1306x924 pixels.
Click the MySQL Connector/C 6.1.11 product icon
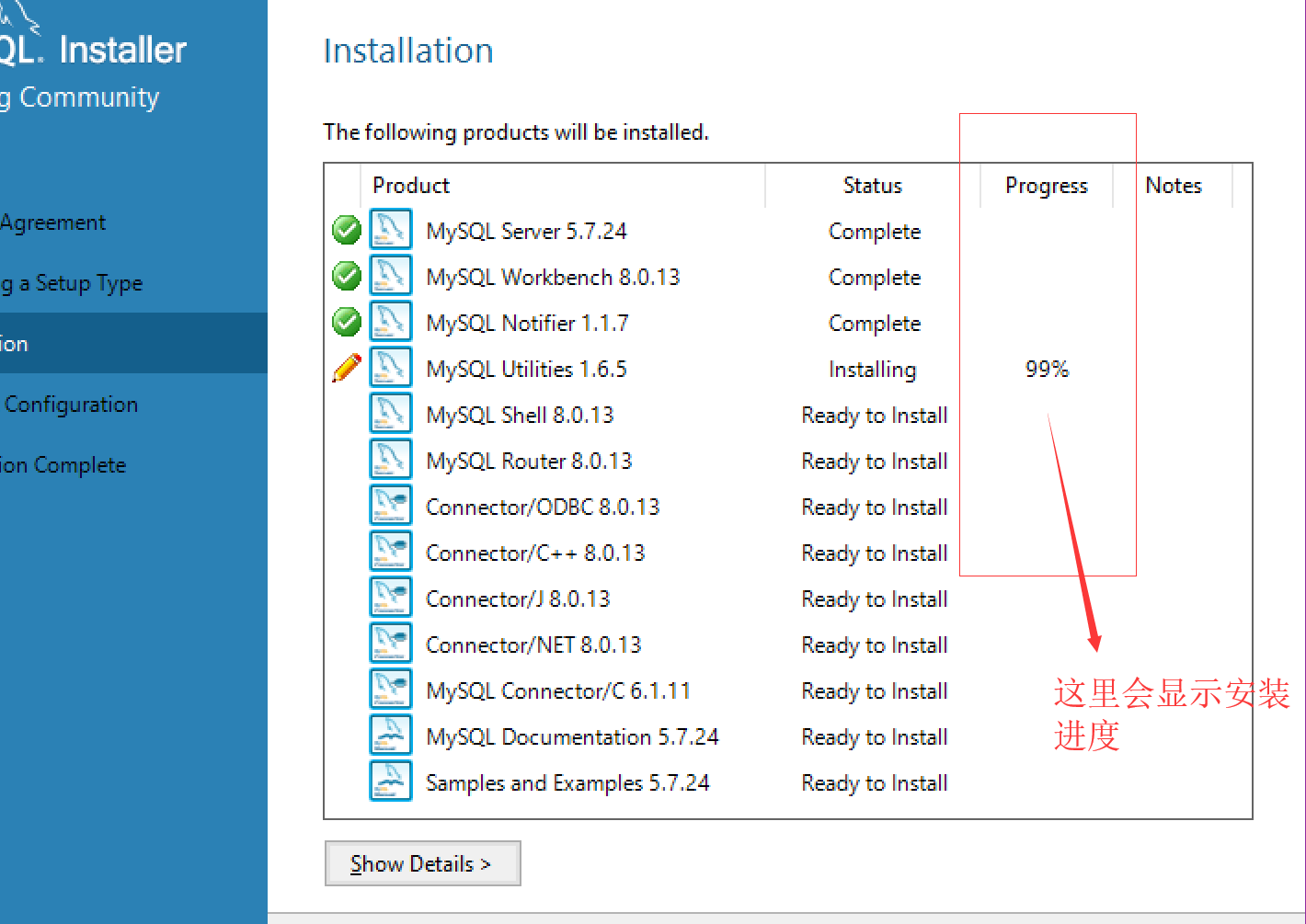click(391, 690)
